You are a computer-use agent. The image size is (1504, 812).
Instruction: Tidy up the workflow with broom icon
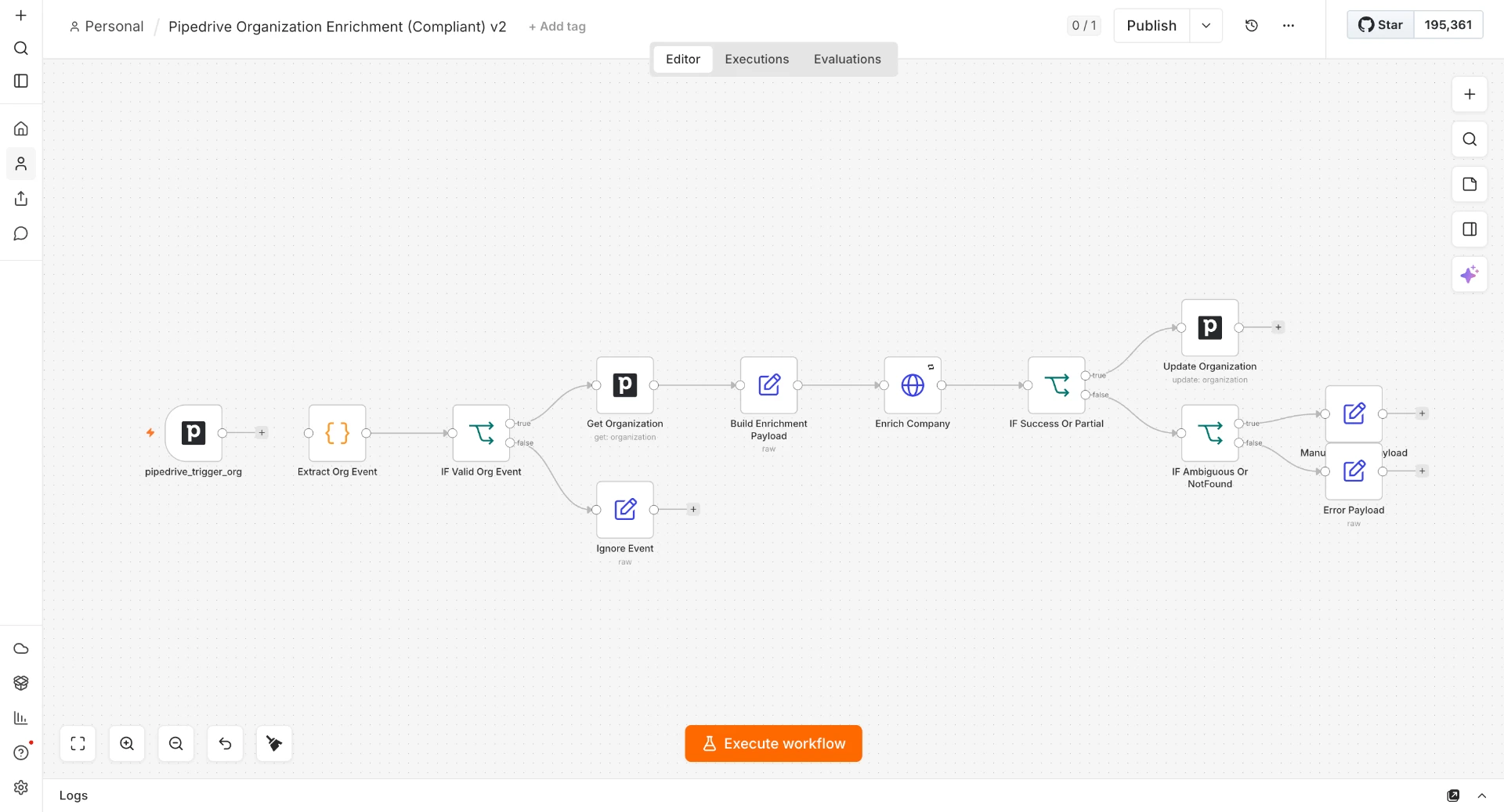274,744
